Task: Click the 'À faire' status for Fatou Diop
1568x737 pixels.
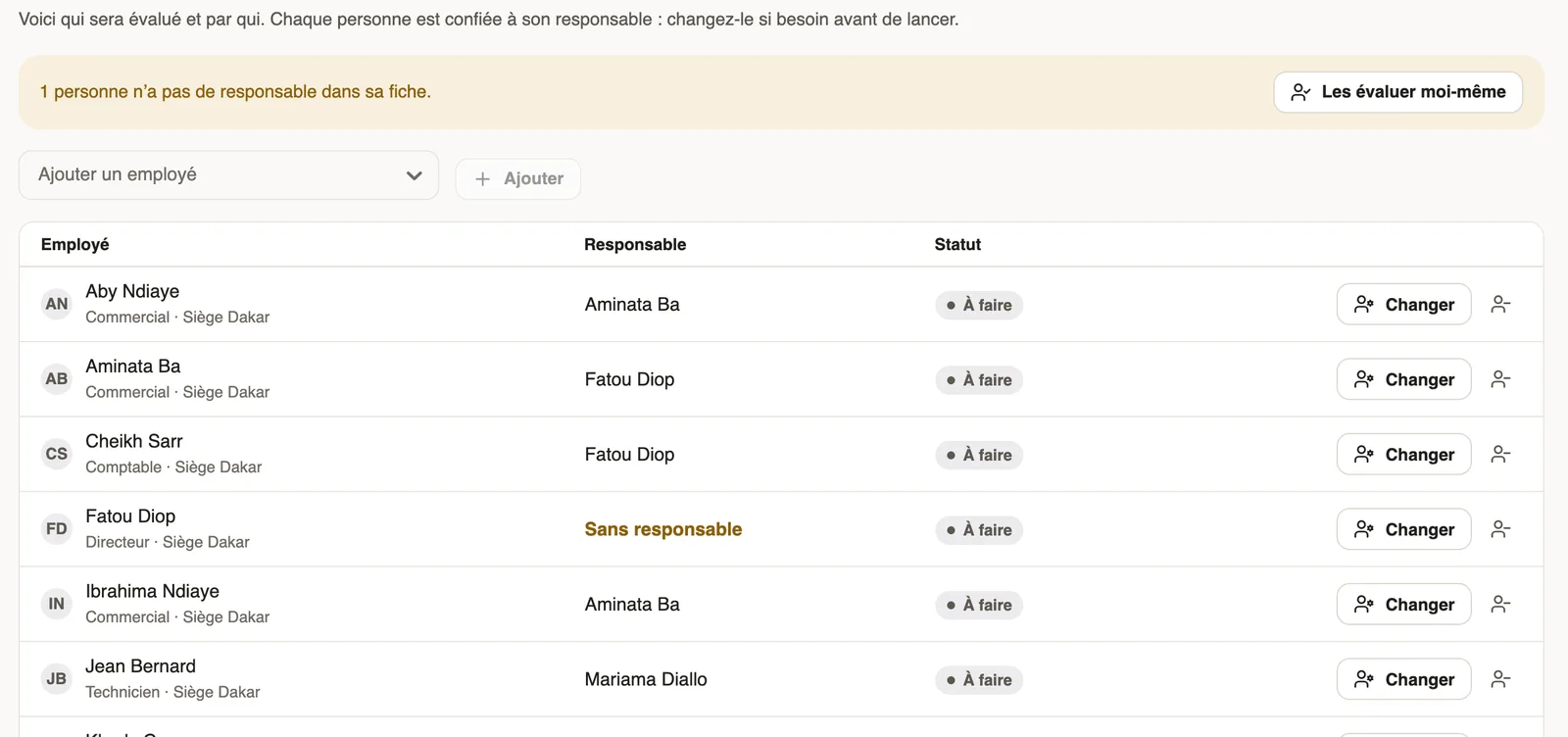Action: tap(979, 530)
